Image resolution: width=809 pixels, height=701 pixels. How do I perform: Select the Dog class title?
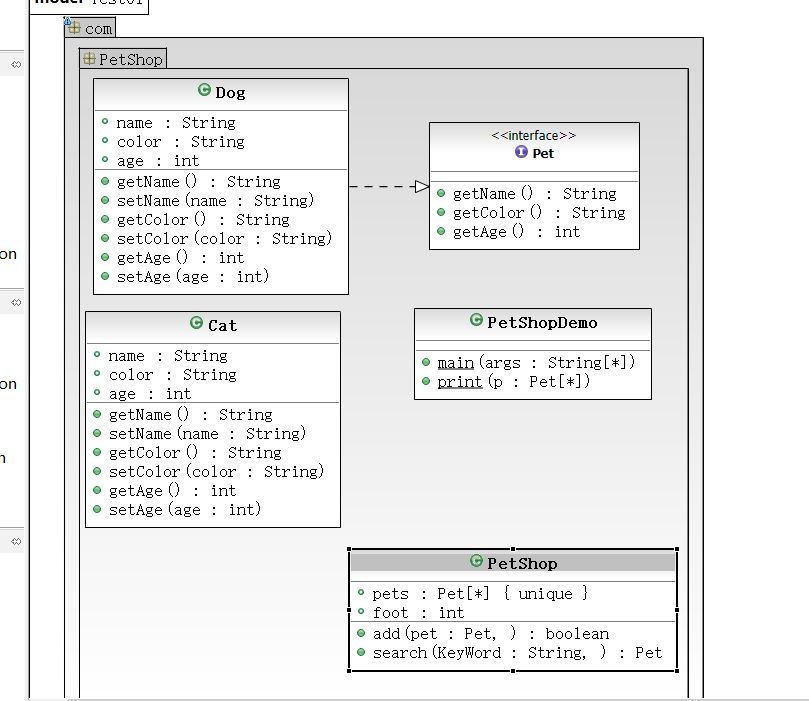coord(230,93)
